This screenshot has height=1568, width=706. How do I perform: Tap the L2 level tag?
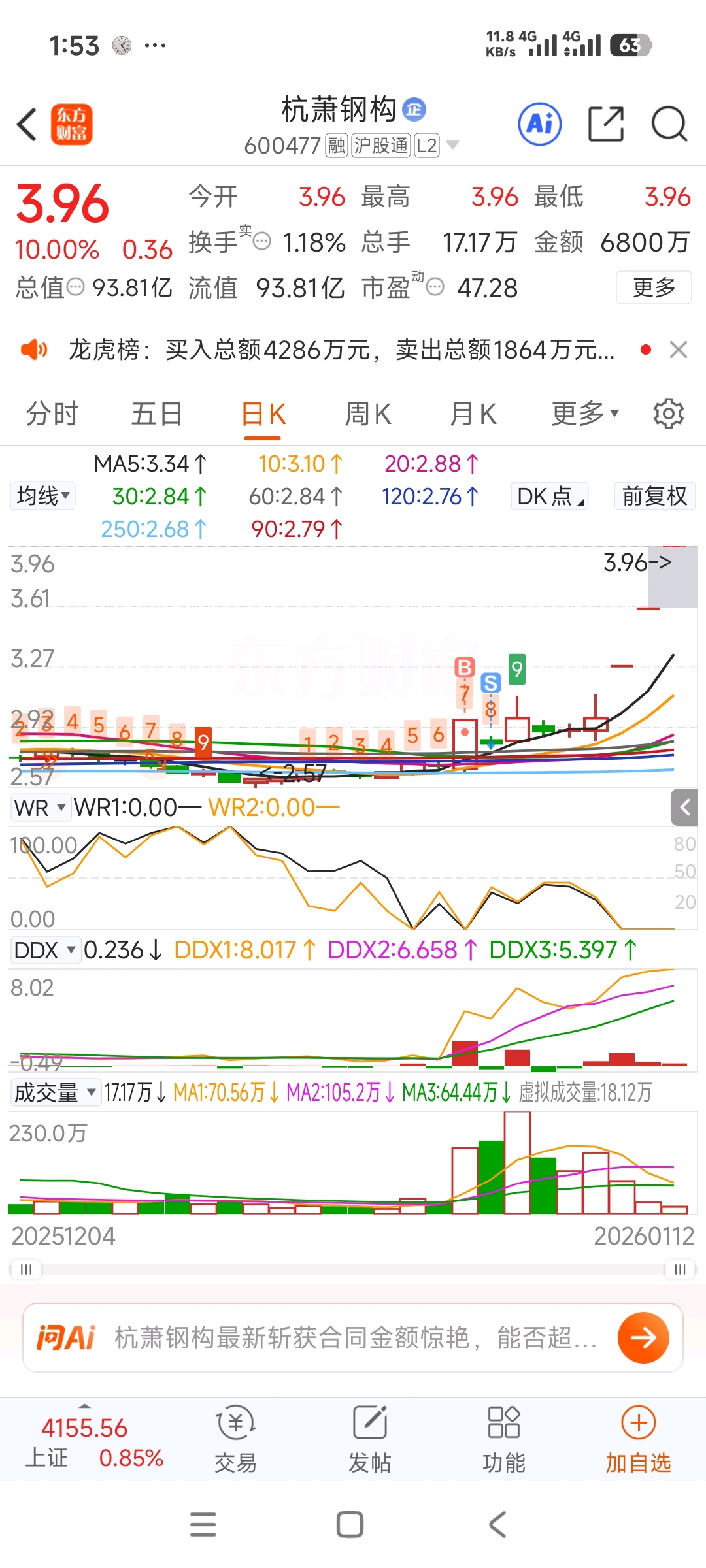(x=427, y=146)
